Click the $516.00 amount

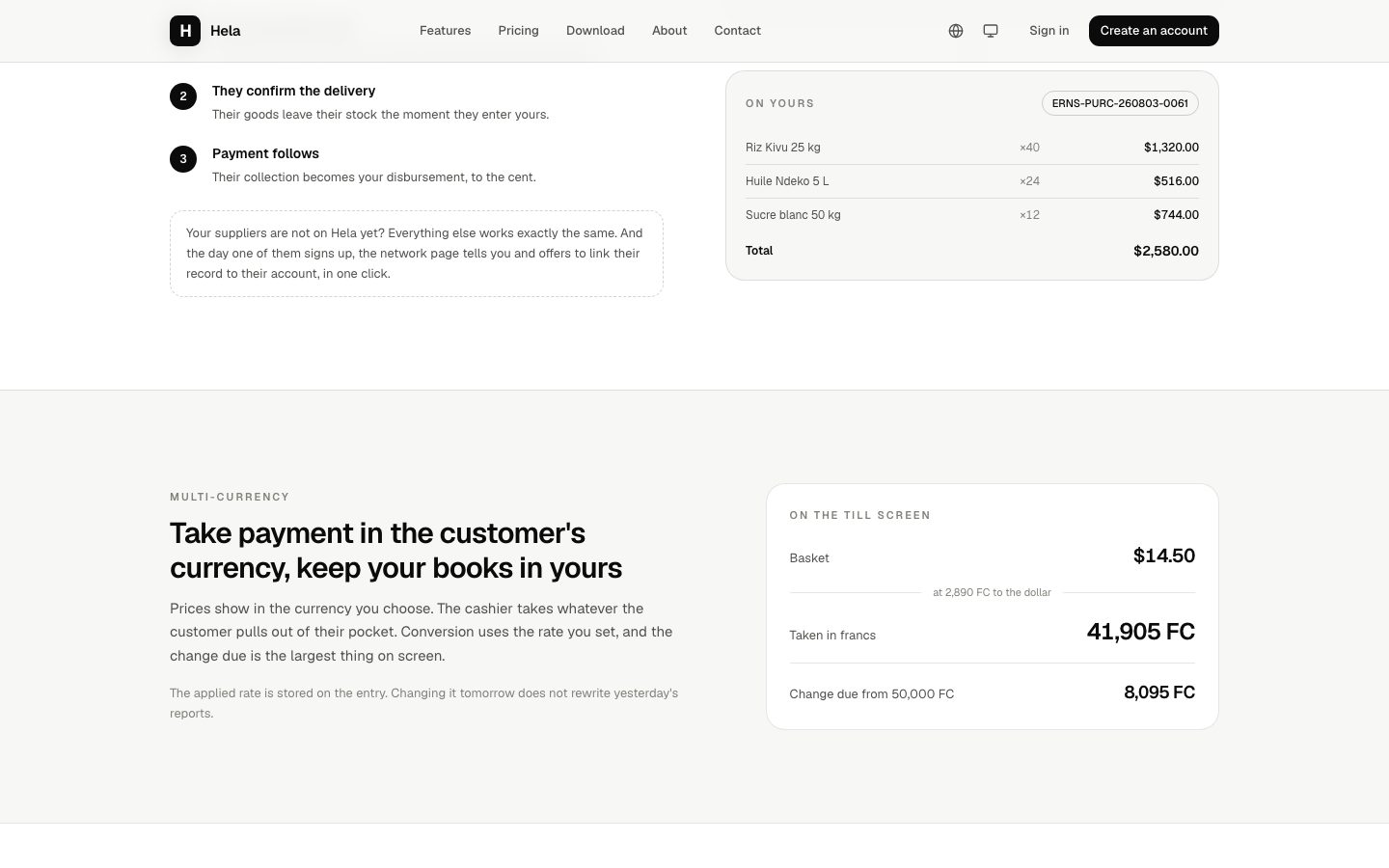tap(1176, 181)
